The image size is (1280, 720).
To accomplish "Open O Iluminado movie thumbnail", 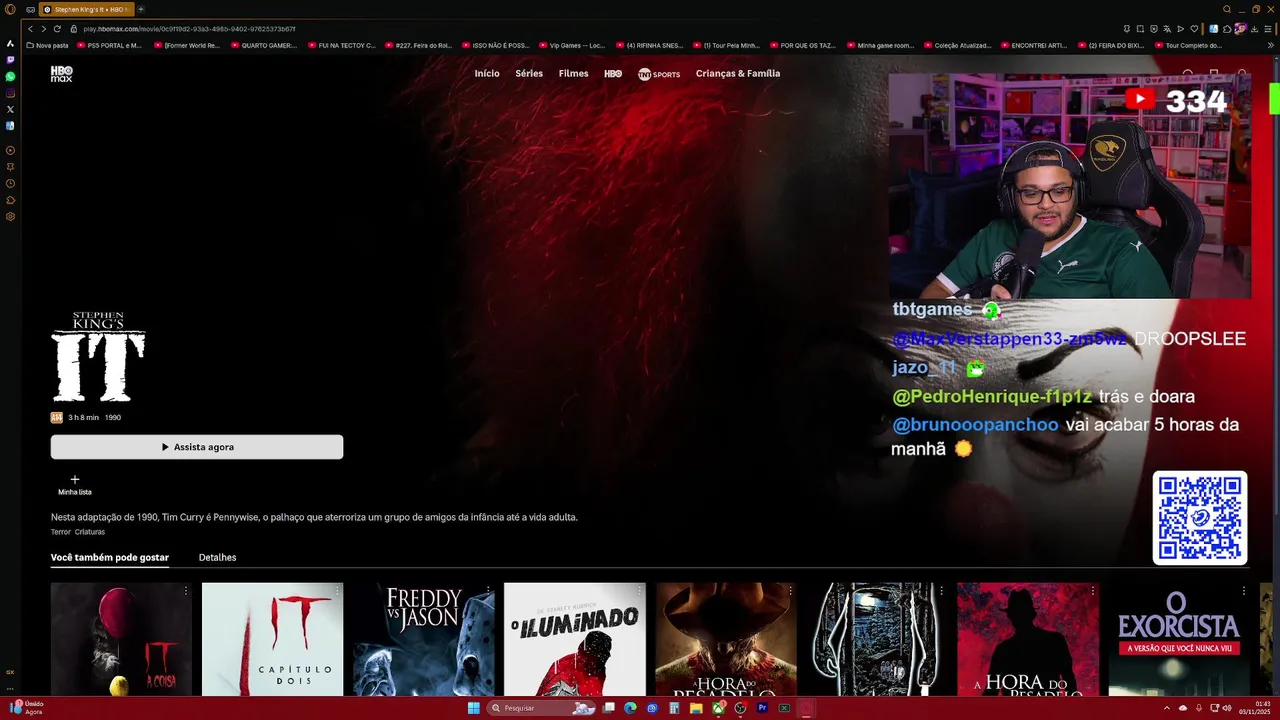I will 575,639.
